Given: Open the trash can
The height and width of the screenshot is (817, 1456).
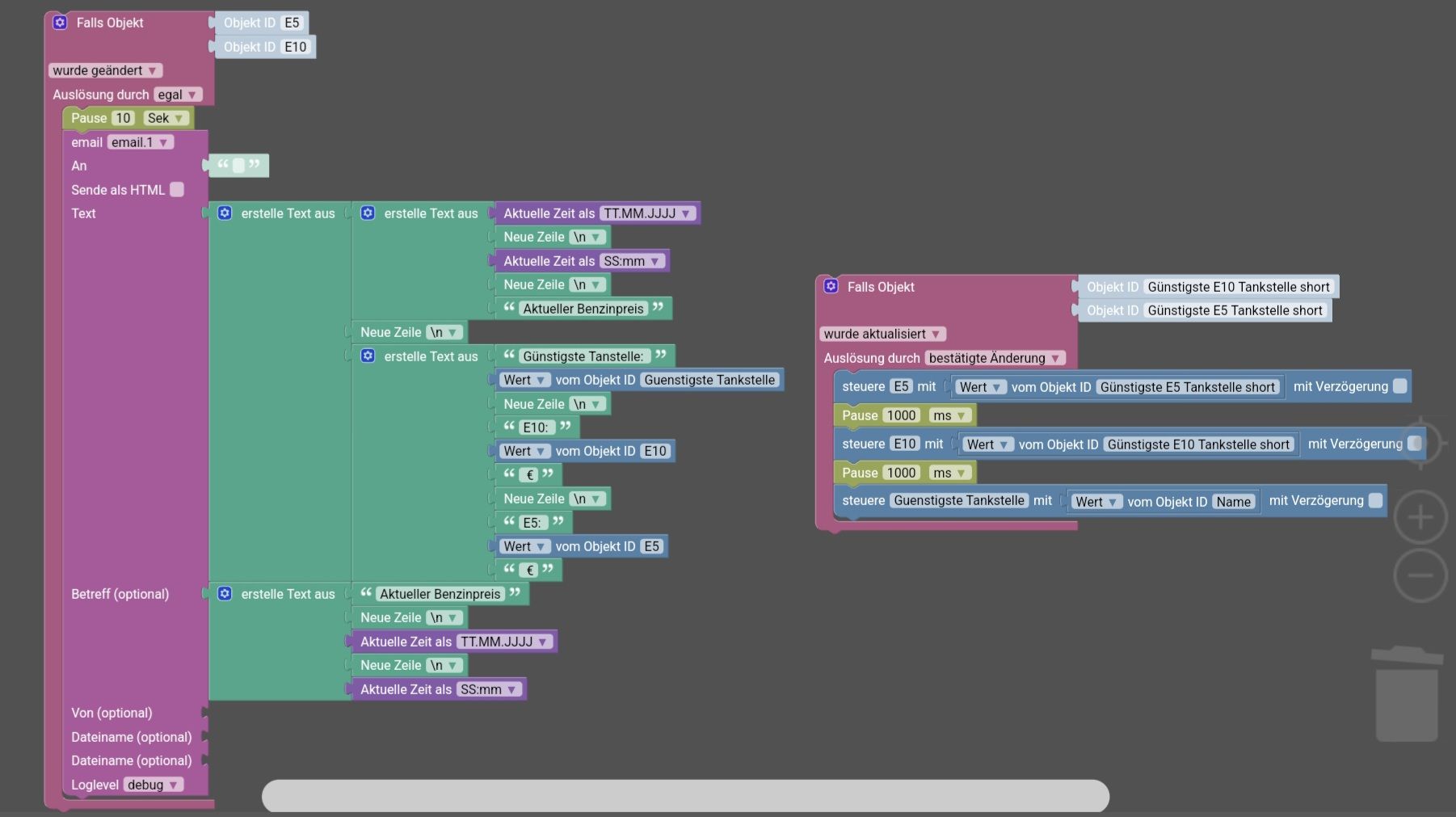Looking at the screenshot, I should tap(1407, 693).
